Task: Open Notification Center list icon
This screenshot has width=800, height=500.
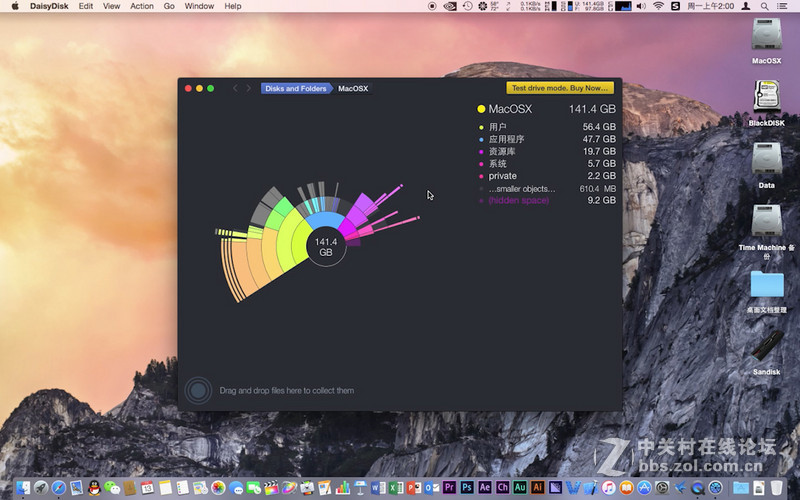Action: coord(782,6)
